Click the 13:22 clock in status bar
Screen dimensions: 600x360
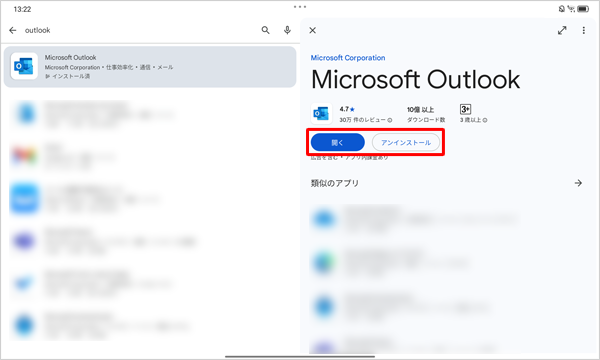(x=22, y=9)
